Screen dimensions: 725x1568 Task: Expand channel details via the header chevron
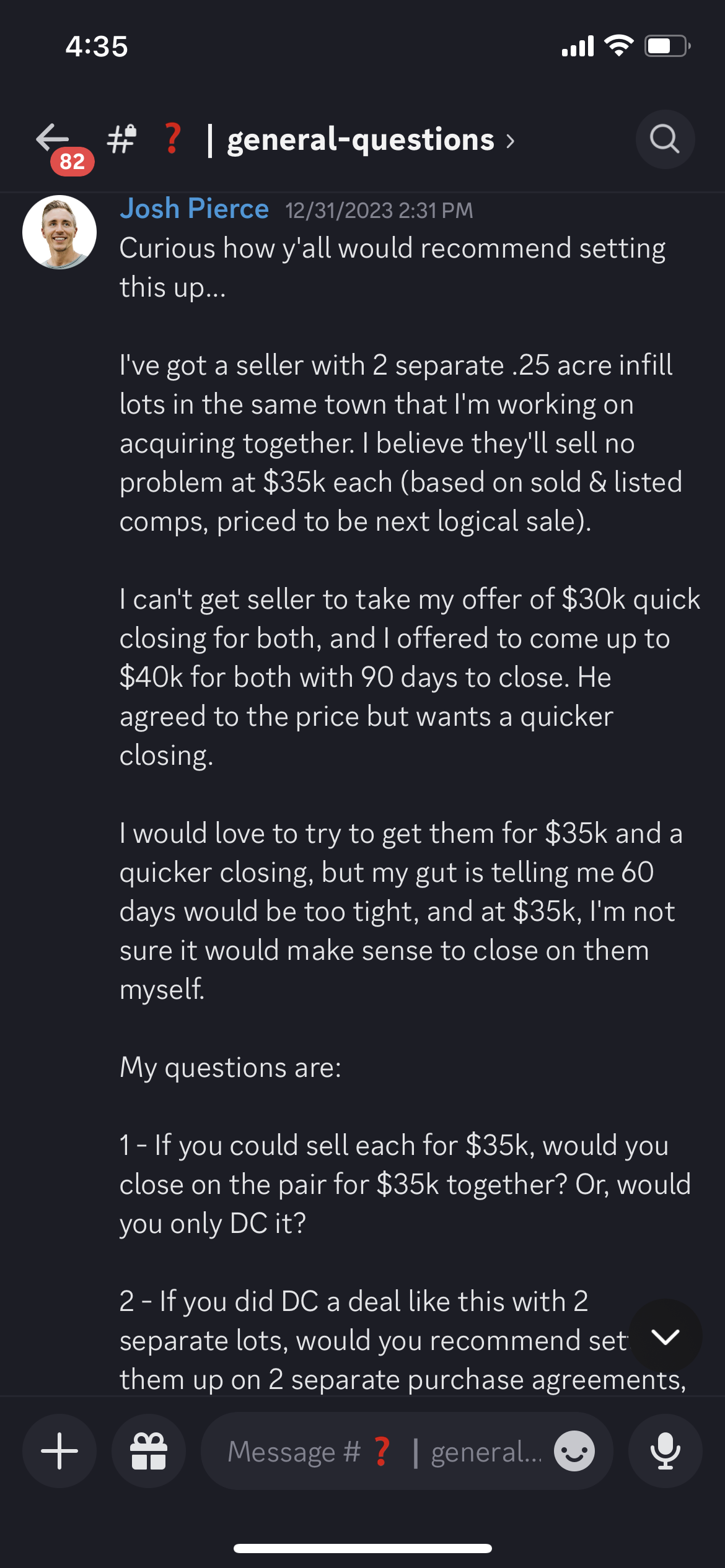coord(510,141)
